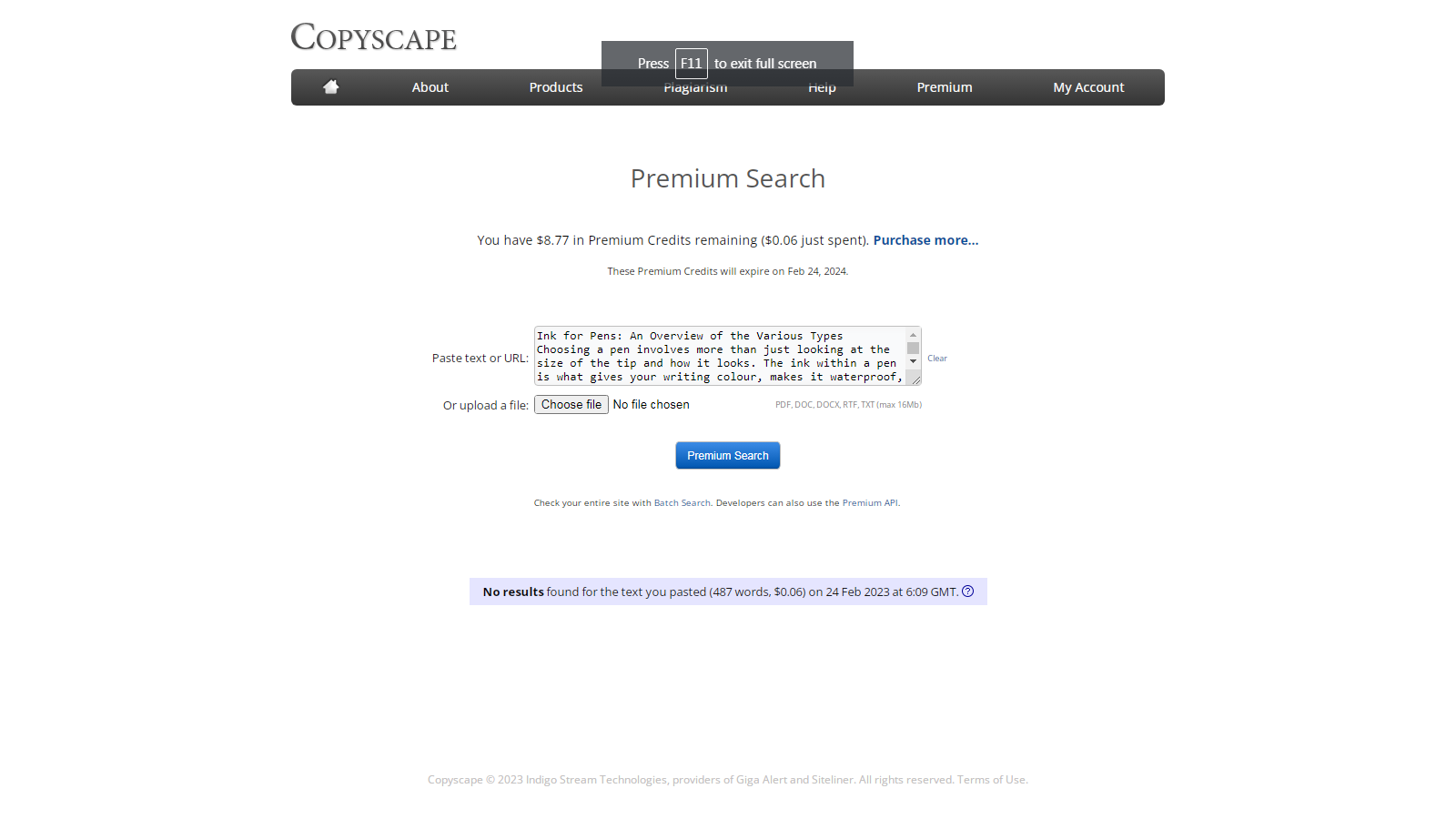Click the textarea scrollbar thumb
Screen dimensions: 1456x819
tap(913, 348)
